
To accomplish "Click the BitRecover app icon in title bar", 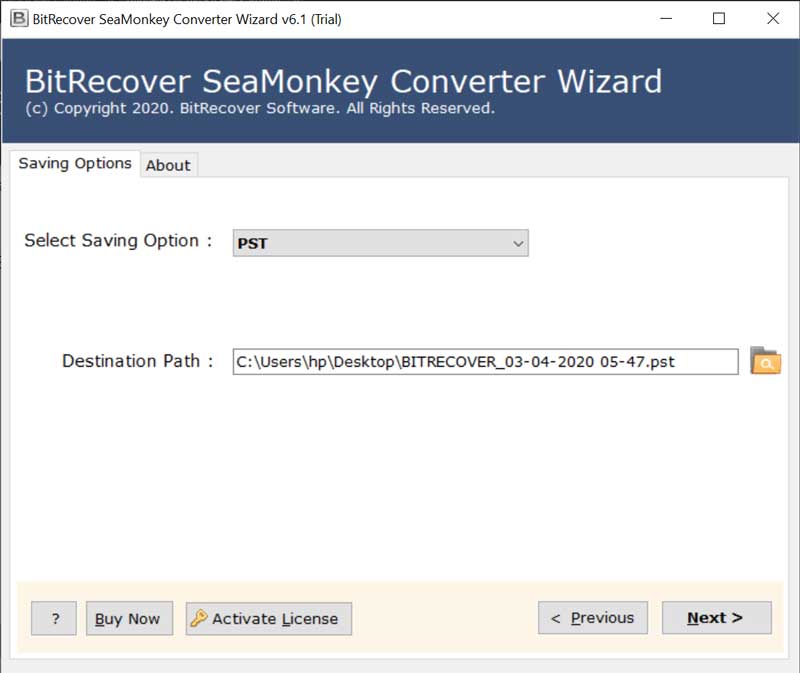I will (19, 18).
